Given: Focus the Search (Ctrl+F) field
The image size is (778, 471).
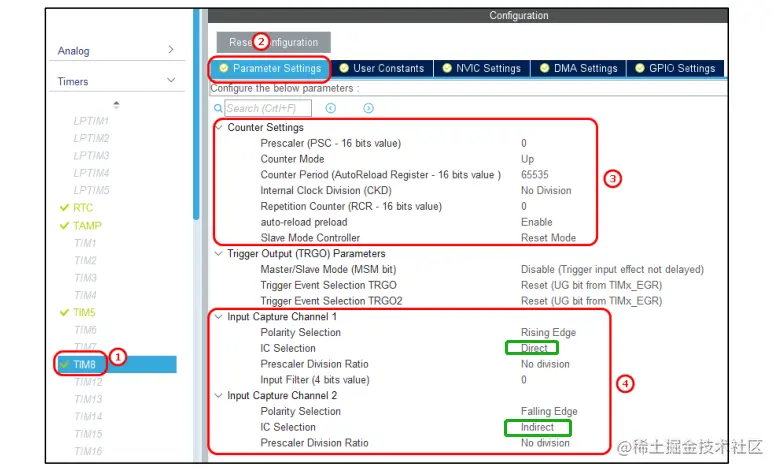Looking at the screenshot, I should [x=268, y=108].
